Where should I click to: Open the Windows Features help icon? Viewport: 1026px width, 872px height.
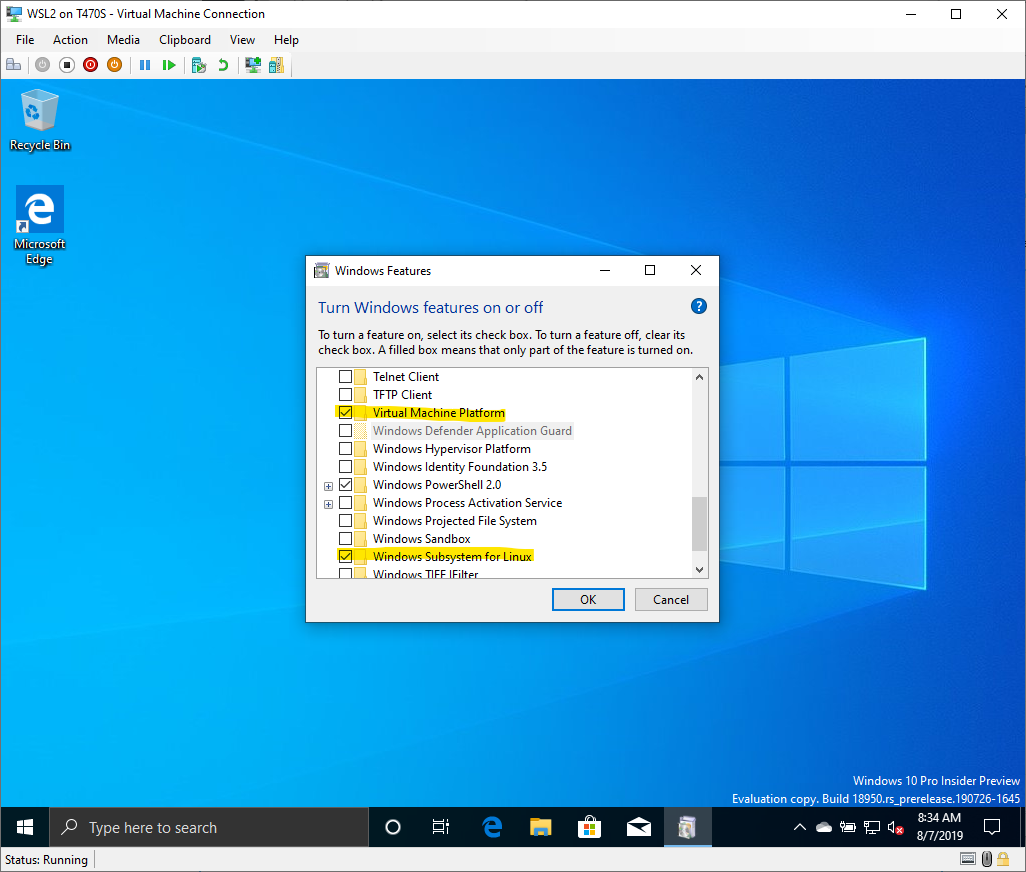pos(699,307)
